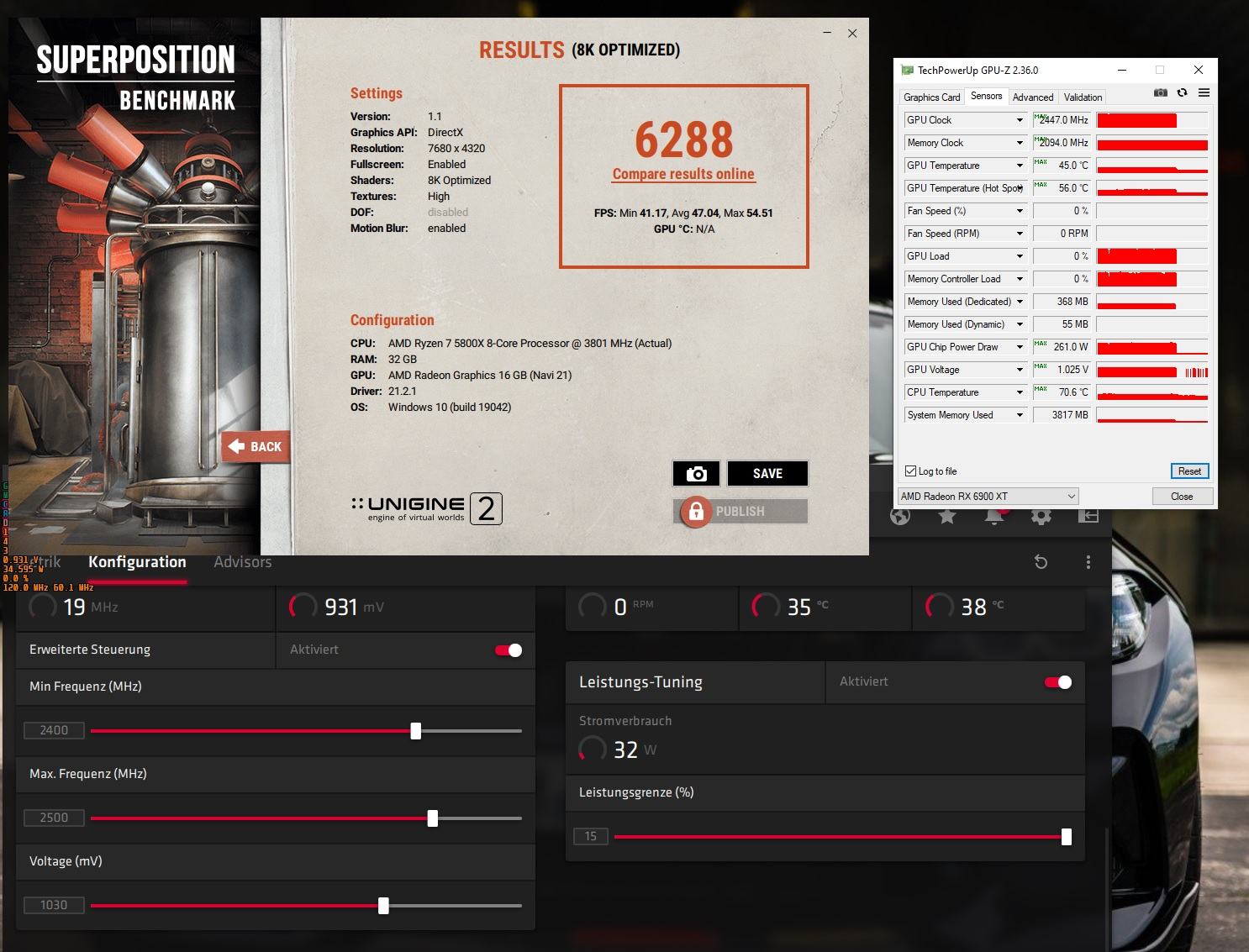Image resolution: width=1249 pixels, height=952 pixels.
Task: Expand the Memory Clock sensor dropdown
Action: pyautogui.click(x=1020, y=143)
